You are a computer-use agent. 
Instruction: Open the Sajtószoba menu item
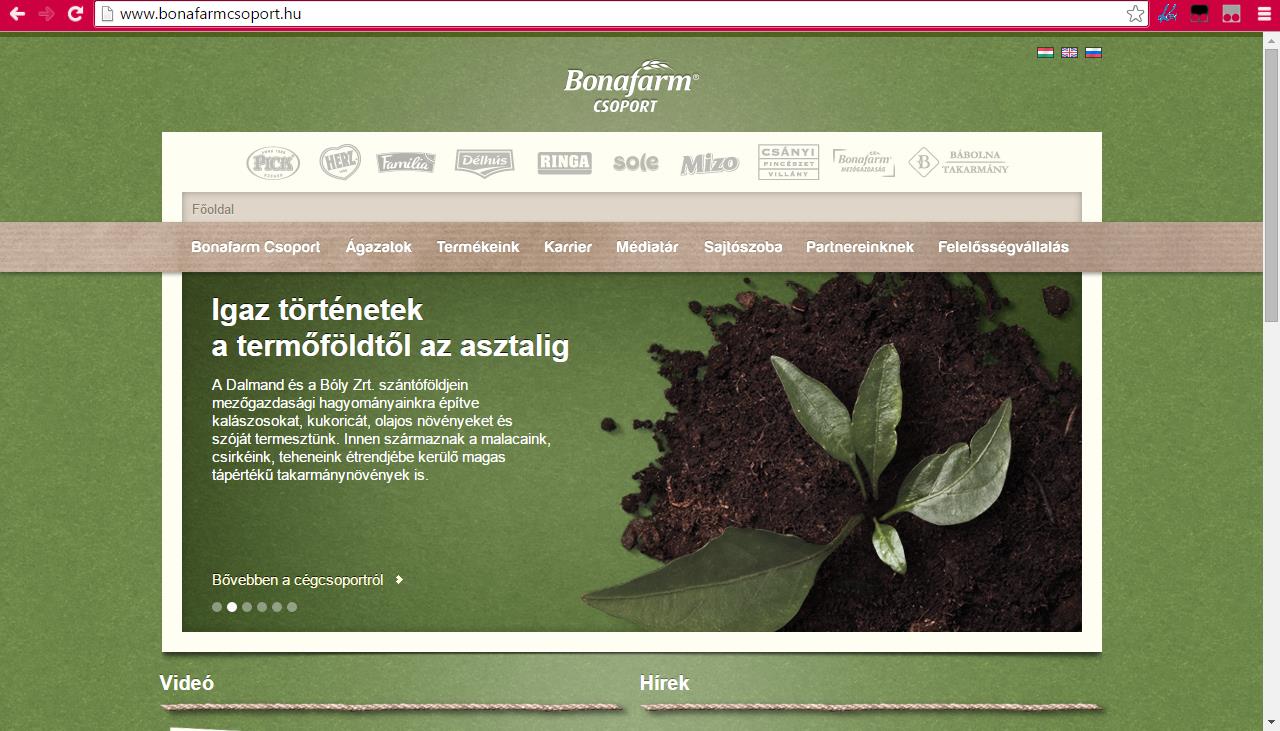point(743,247)
